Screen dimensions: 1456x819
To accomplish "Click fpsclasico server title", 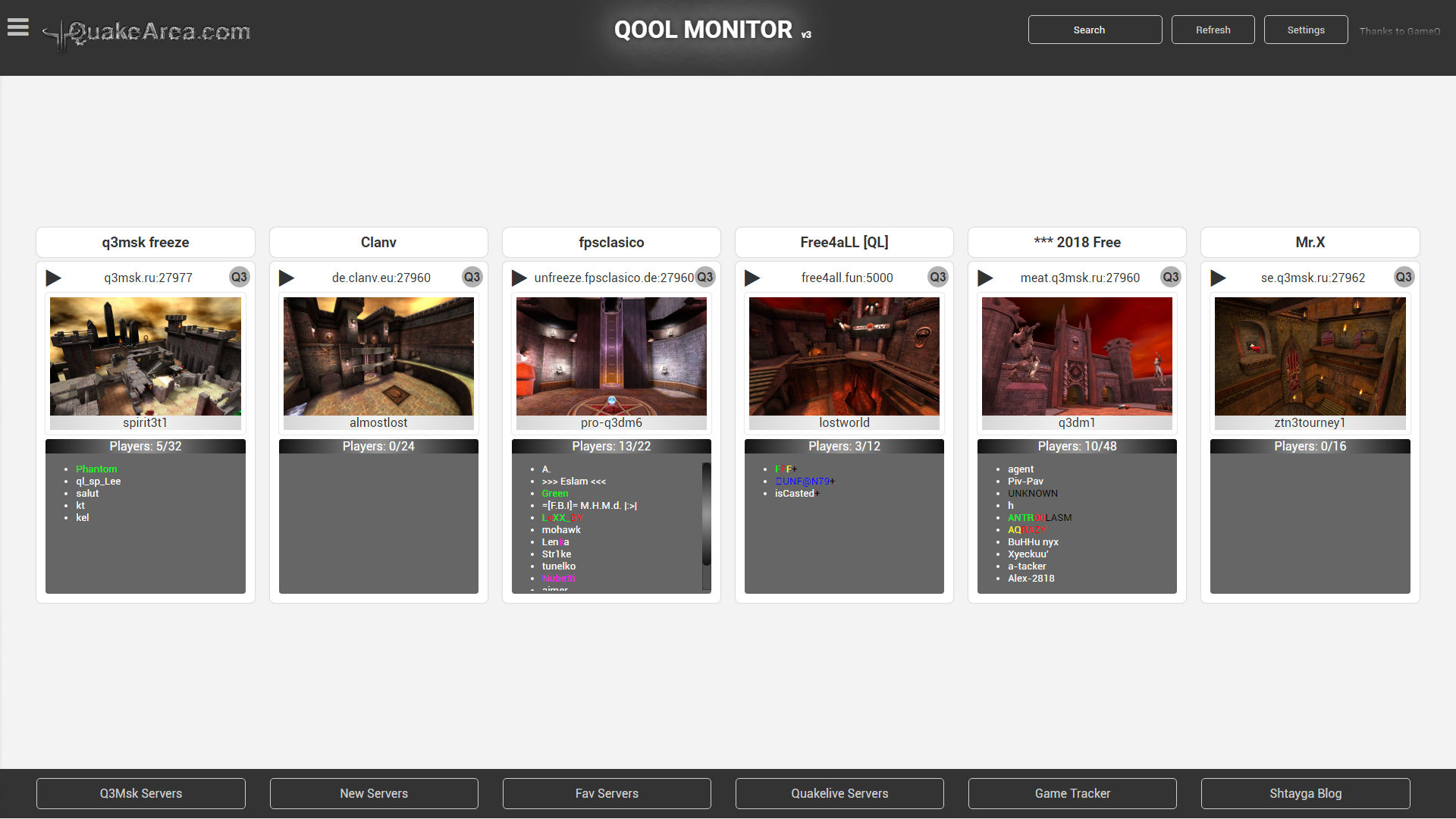I will click(611, 243).
